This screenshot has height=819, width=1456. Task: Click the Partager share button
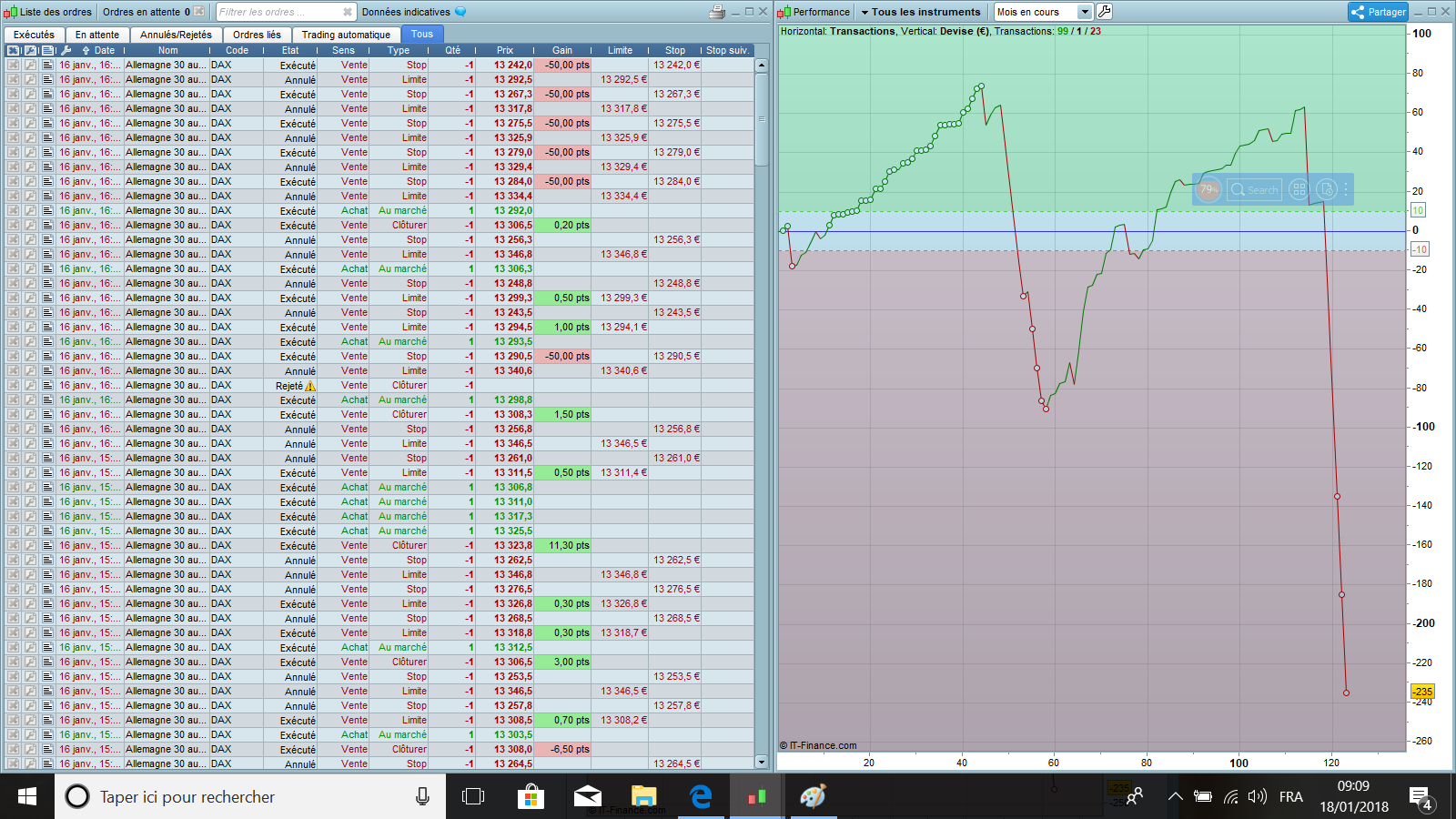(1378, 12)
